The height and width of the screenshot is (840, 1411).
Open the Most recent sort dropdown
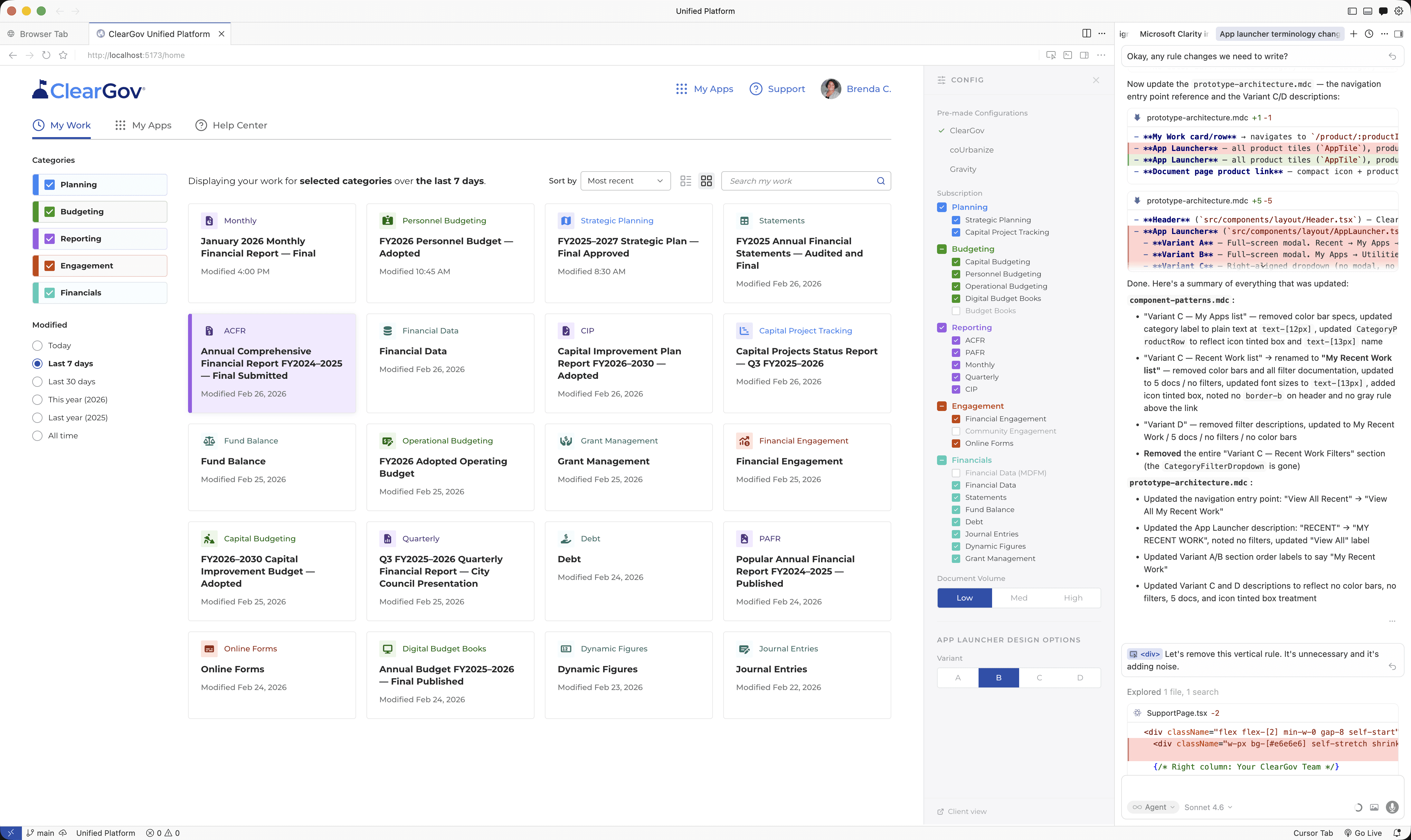pyautogui.click(x=625, y=181)
